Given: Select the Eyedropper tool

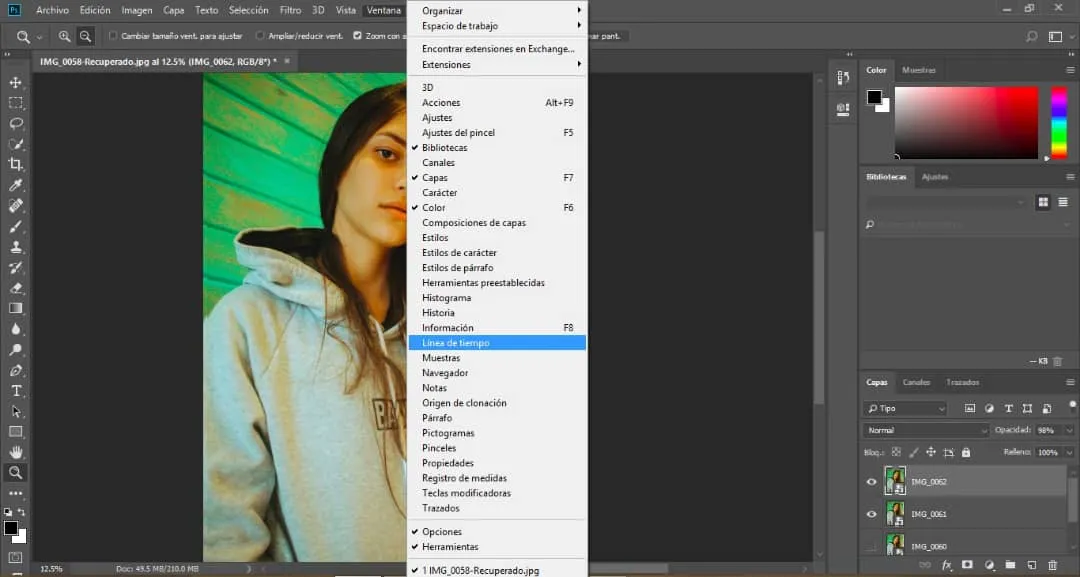Looking at the screenshot, I should tap(15, 185).
